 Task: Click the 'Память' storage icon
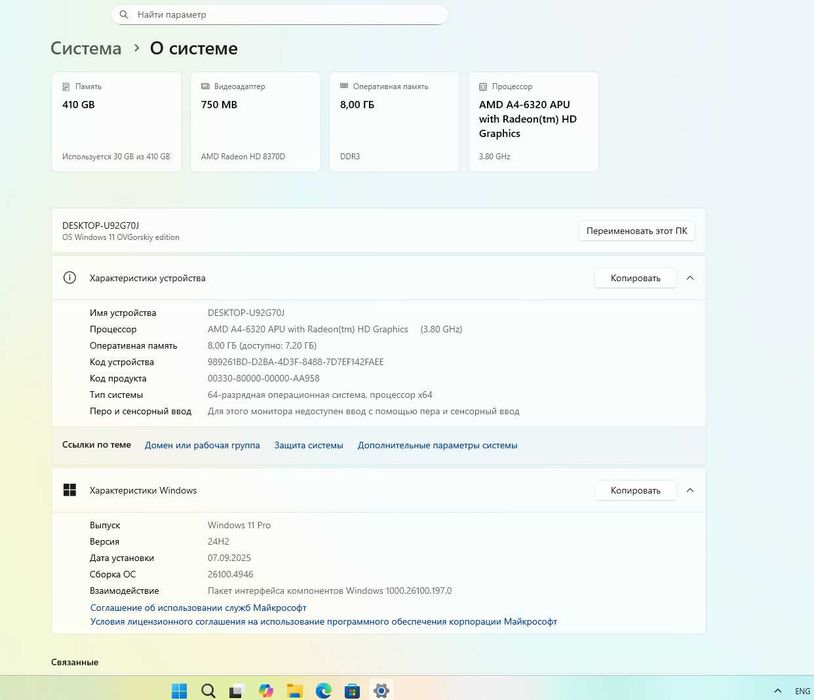[66, 86]
